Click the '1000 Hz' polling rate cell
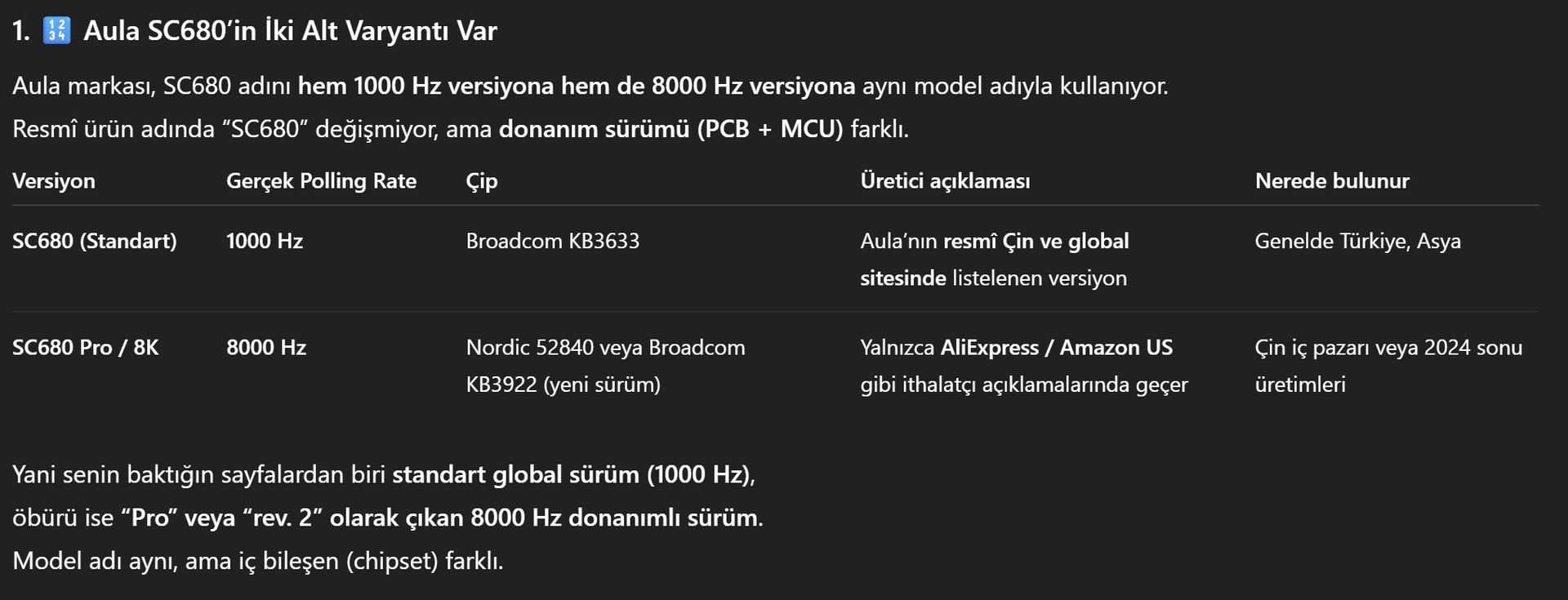 [x=265, y=242]
